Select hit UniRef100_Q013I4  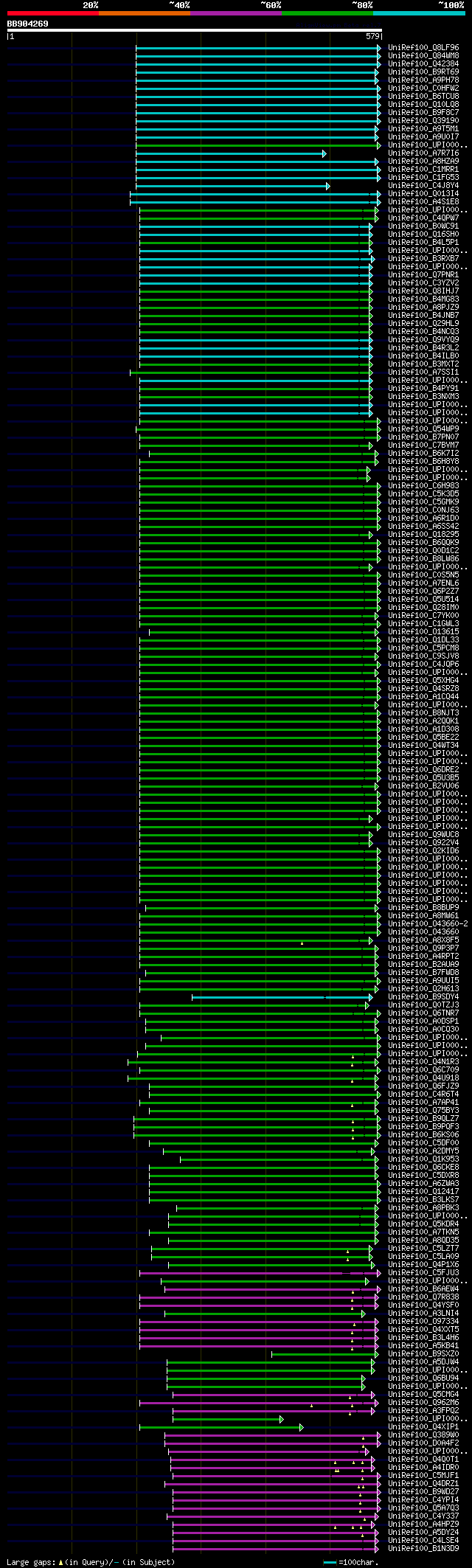click(423, 193)
